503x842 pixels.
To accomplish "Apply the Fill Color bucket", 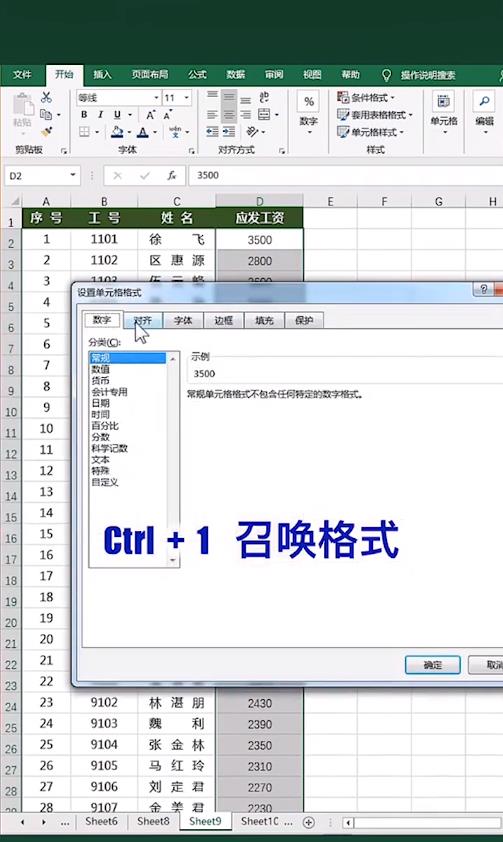I will coord(117,132).
